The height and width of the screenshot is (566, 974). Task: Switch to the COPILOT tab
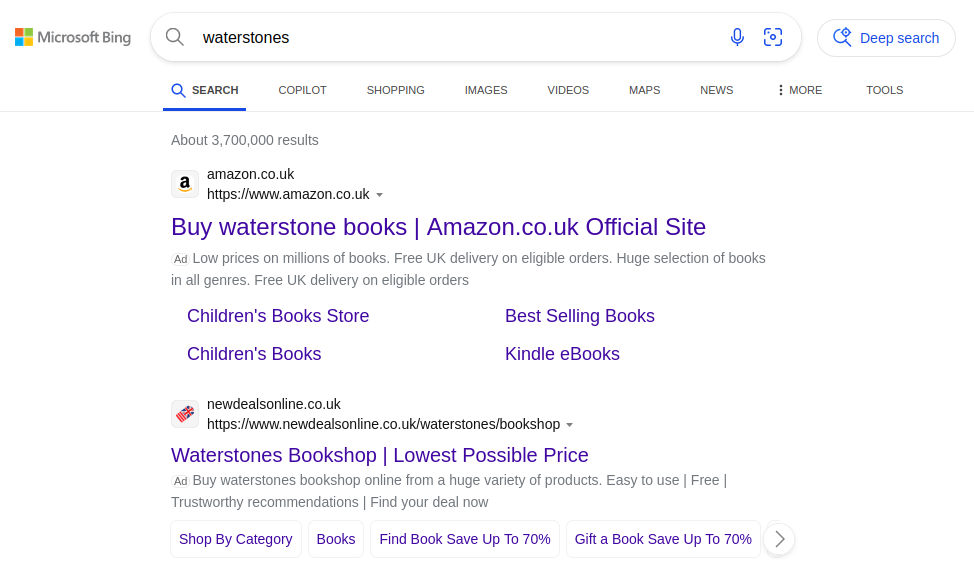tap(303, 90)
